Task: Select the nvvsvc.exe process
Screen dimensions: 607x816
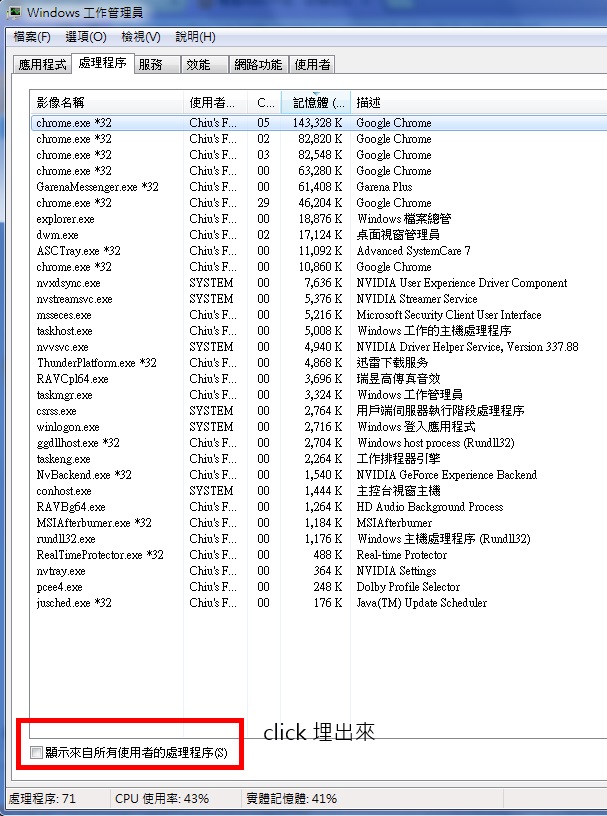Action: [x=318, y=347]
